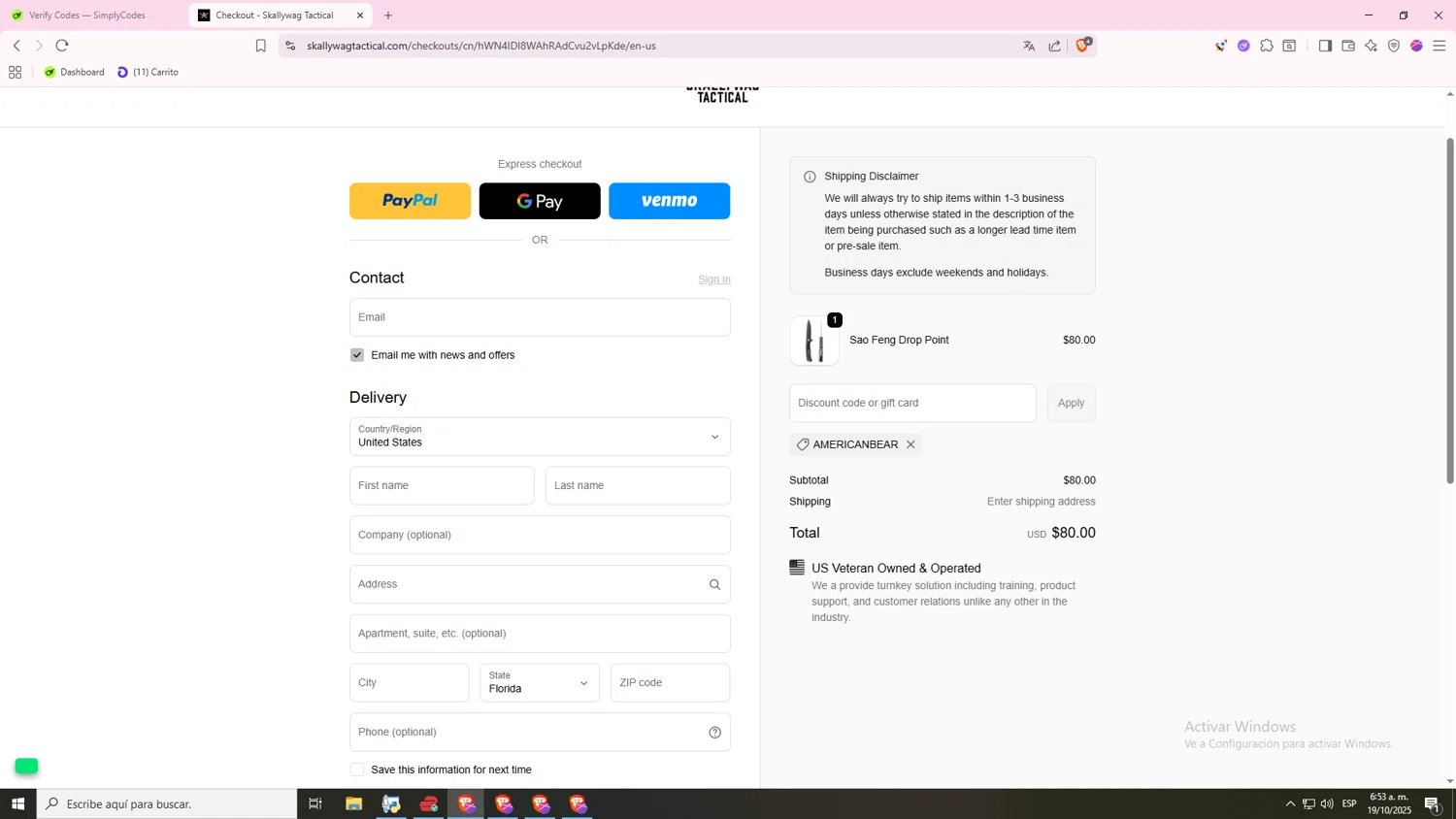Viewport: 1456px width, 819px height.
Task: Click the ZIP code field
Action: 671,683
